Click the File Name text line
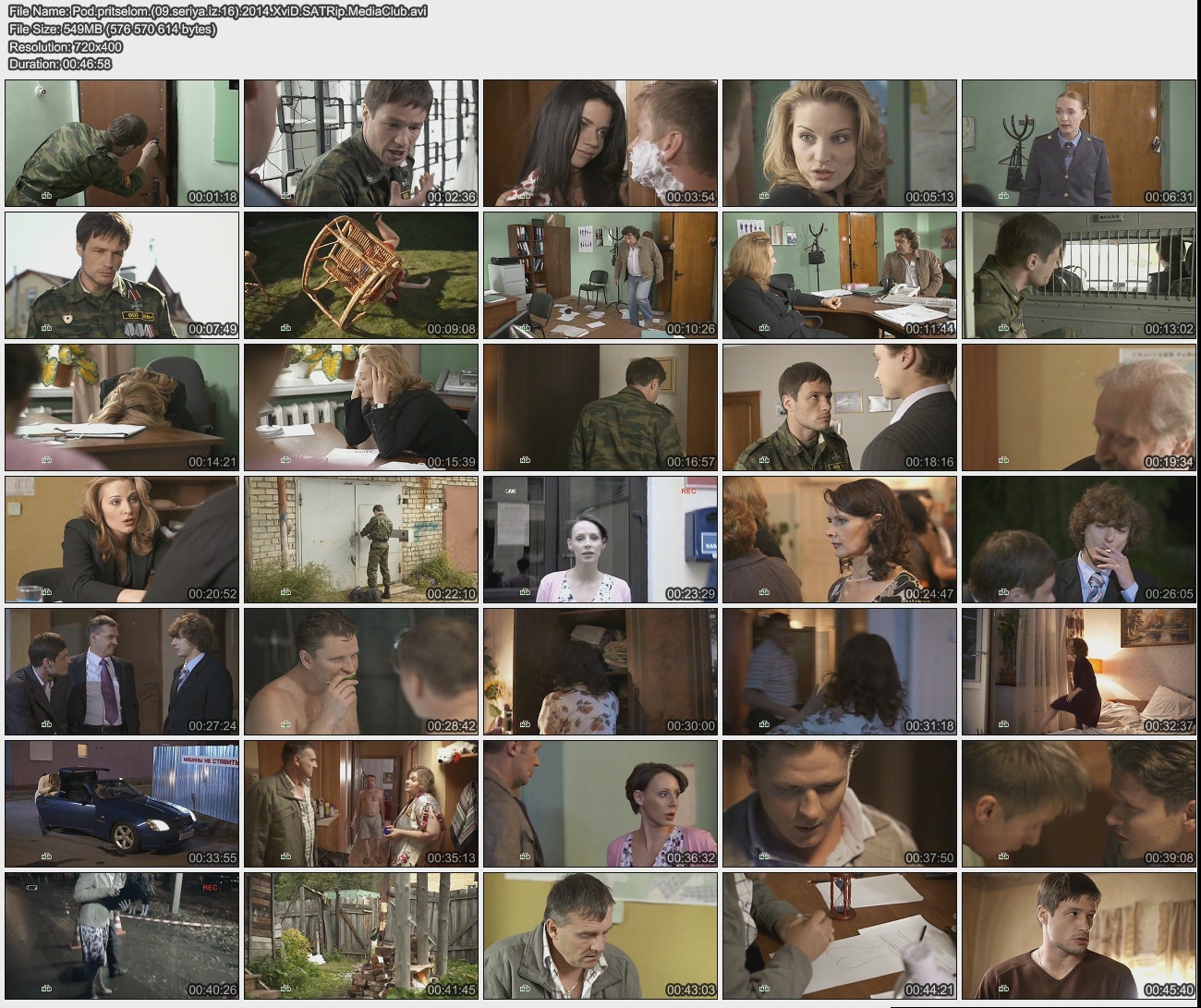1201x1008 pixels. (217, 11)
